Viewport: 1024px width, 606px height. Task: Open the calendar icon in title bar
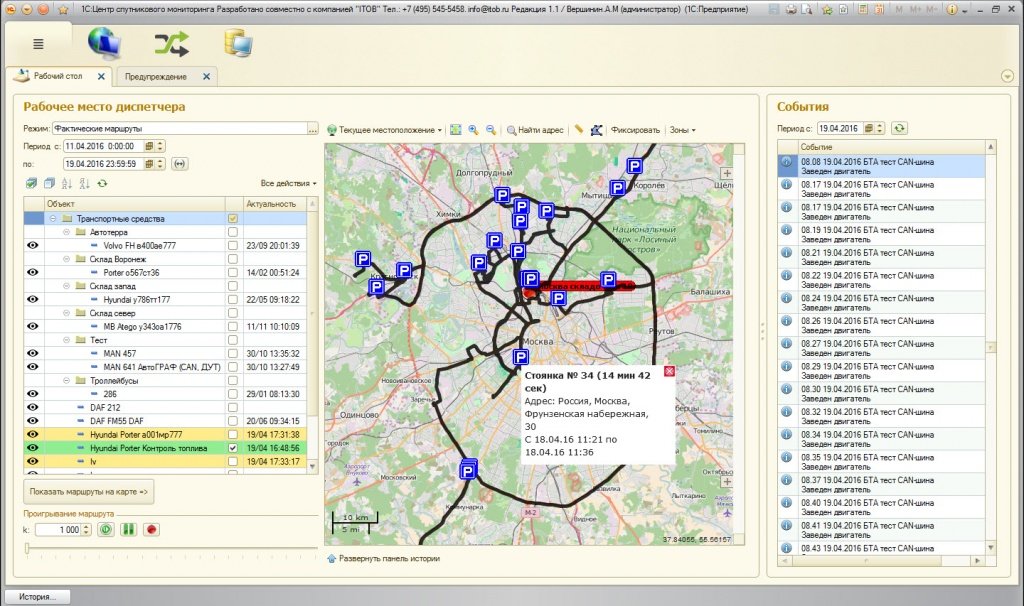[x=879, y=10]
